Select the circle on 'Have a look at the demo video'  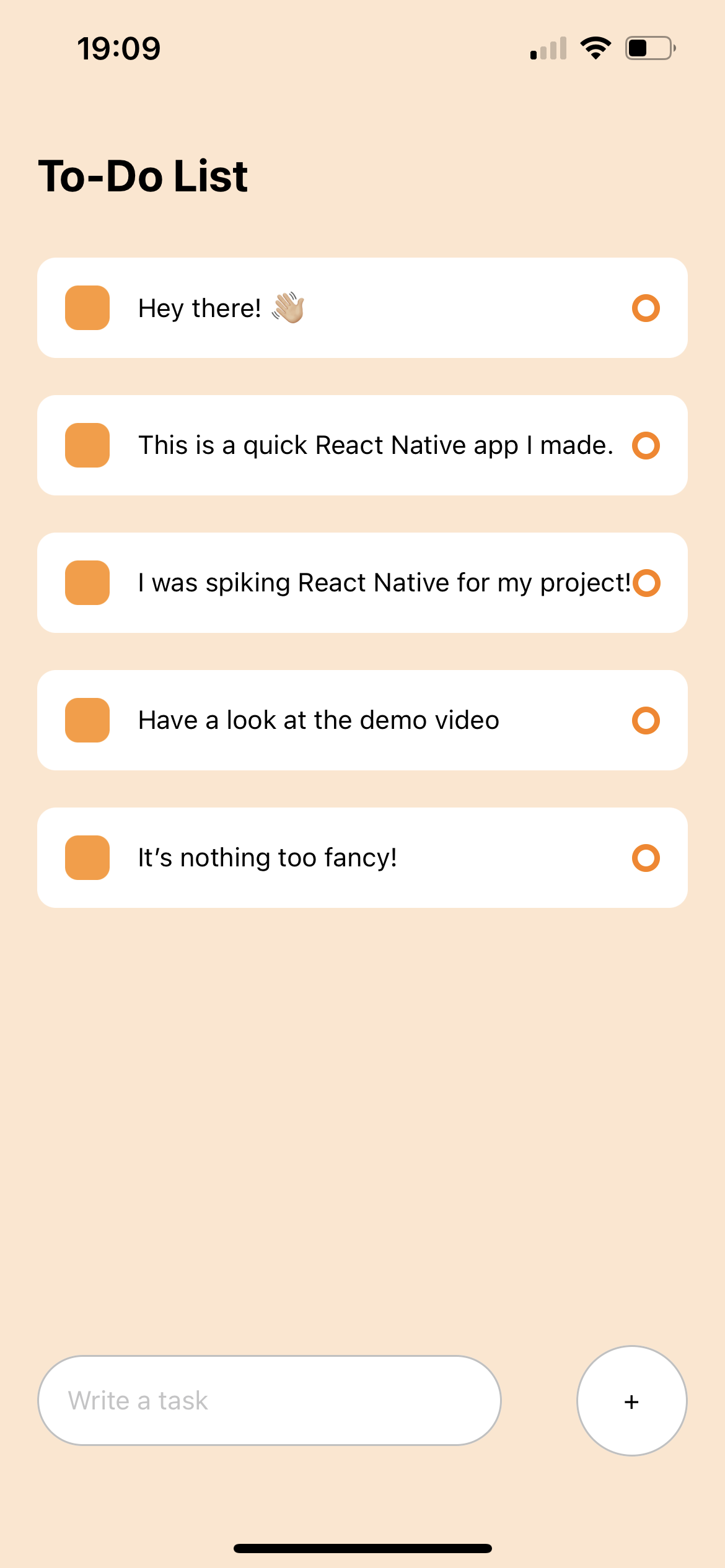click(646, 720)
